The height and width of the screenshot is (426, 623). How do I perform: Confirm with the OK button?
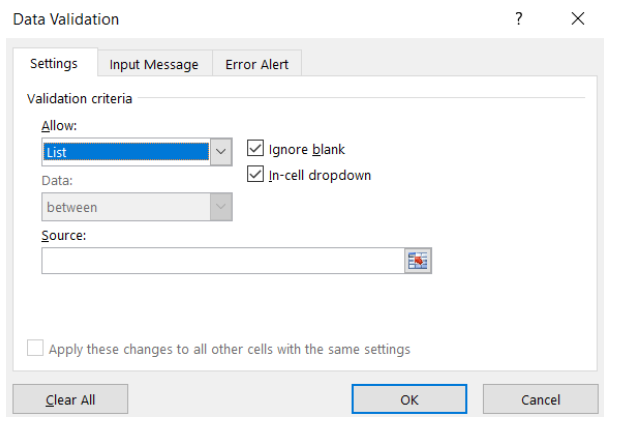coord(409,399)
